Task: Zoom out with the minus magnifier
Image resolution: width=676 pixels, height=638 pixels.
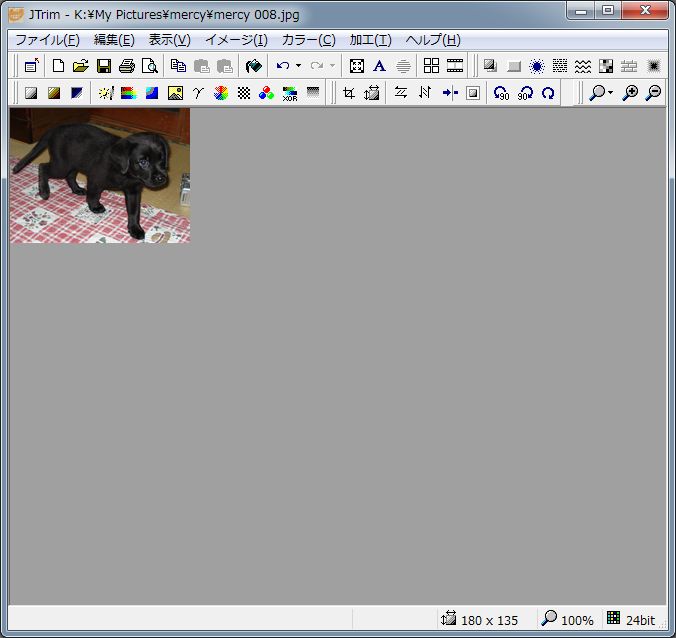Action: (x=653, y=93)
